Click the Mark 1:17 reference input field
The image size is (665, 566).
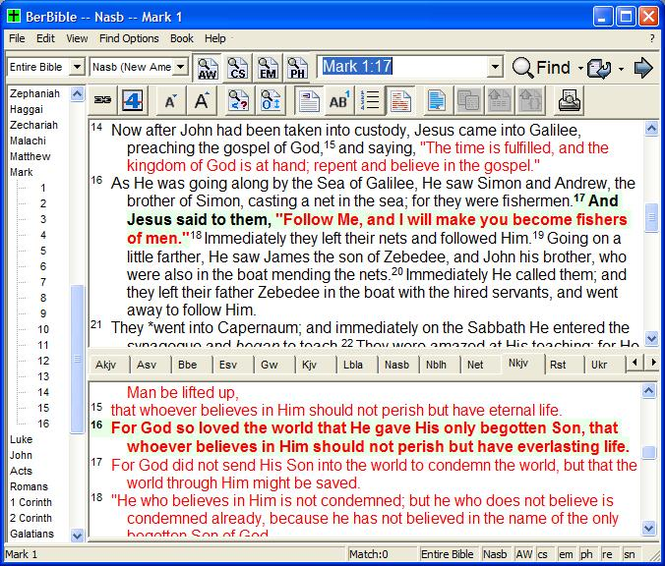coord(402,67)
